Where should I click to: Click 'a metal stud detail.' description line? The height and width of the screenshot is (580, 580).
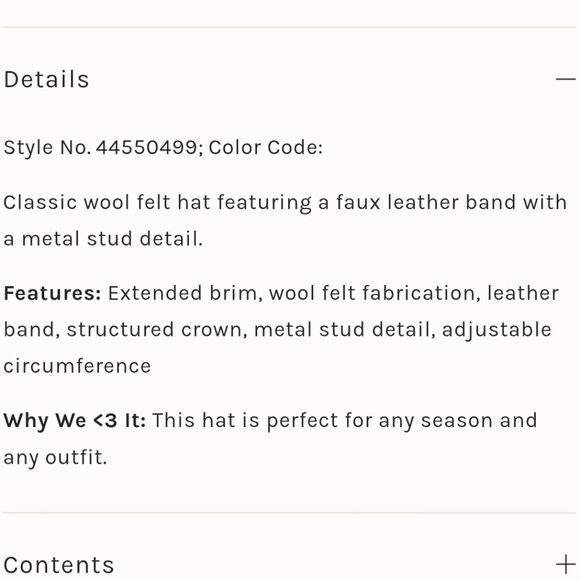pos(103,239)
